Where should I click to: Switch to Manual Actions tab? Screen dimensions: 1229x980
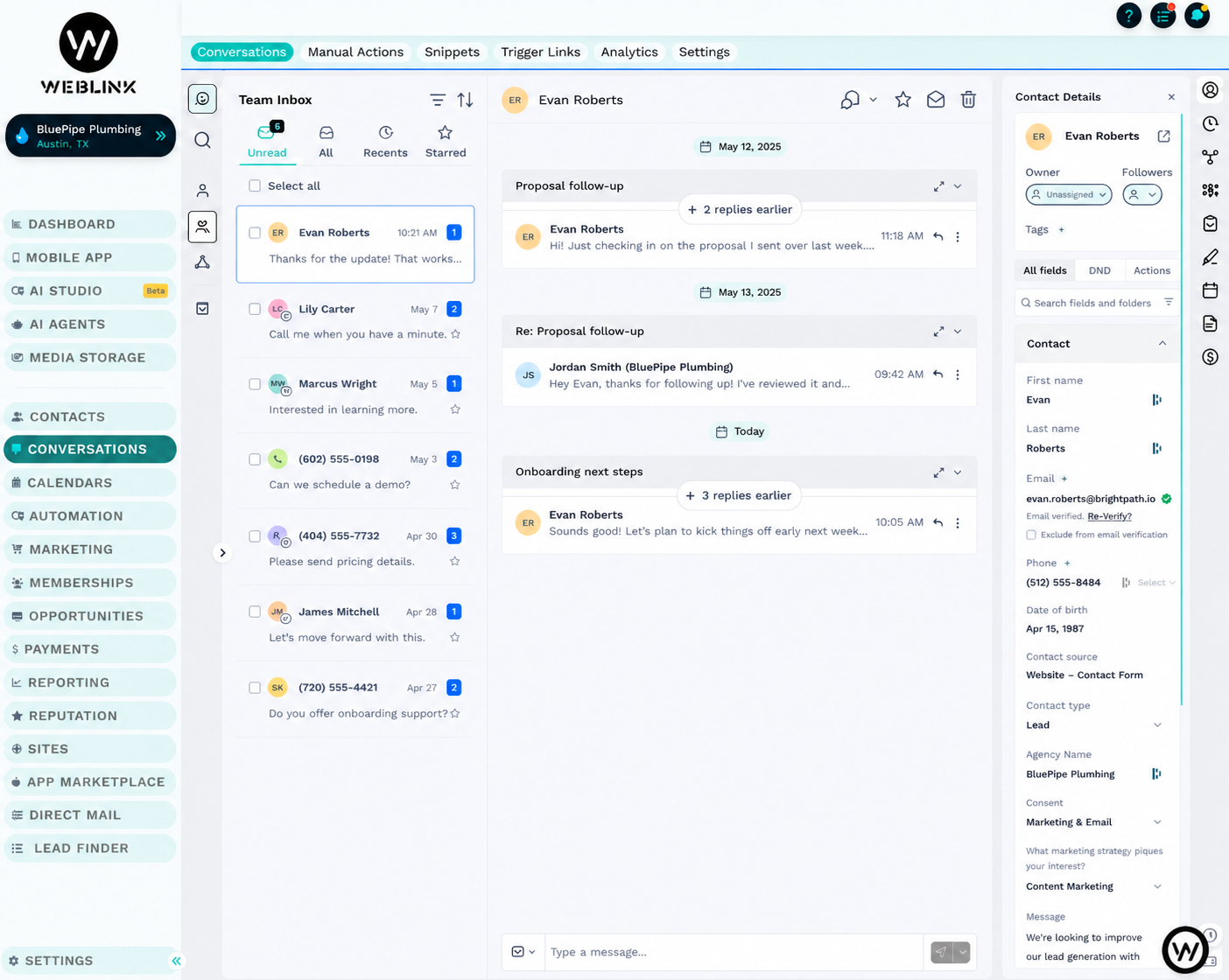[x=355, y=52]
